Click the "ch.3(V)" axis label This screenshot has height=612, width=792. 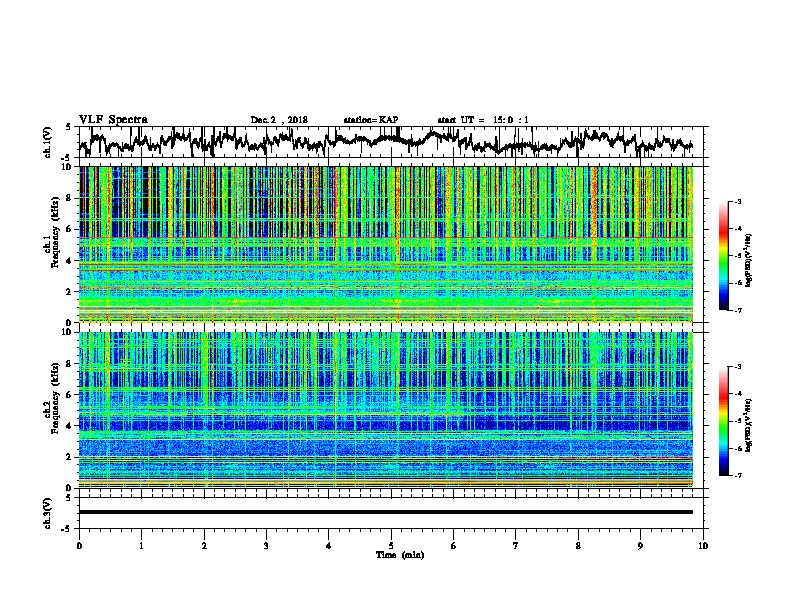[x=48, y=513]
